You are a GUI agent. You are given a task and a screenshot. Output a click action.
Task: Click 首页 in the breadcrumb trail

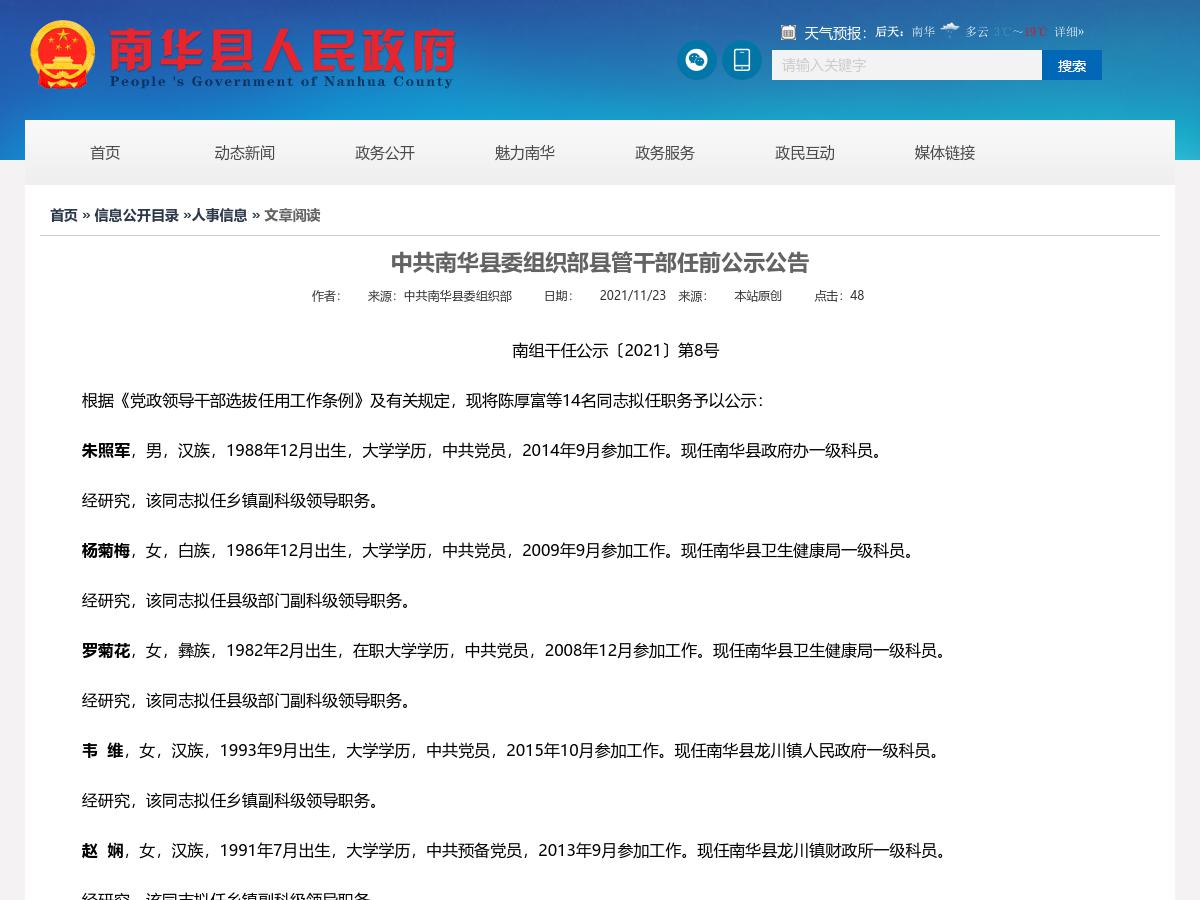[x=63, y=215]
